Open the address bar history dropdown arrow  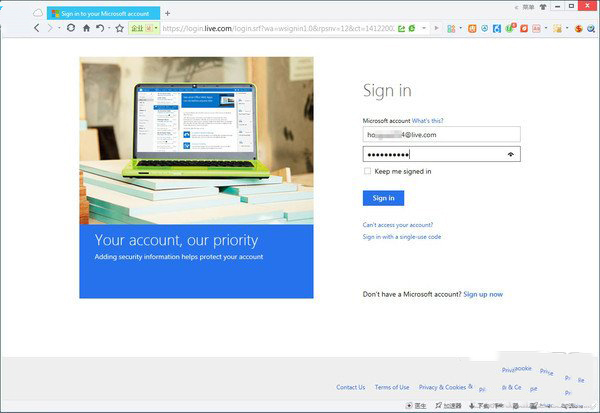[x=424, y=28]
